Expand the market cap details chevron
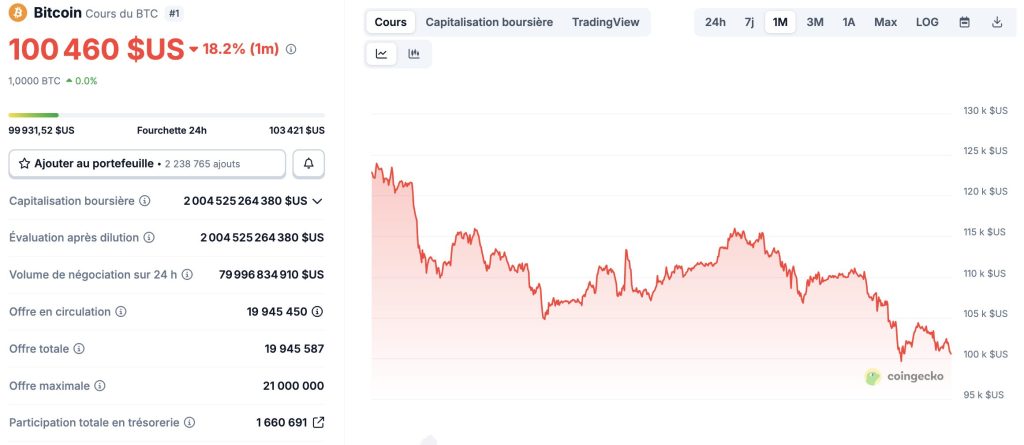Screen dimensions: 1024x445 [318, 201]
